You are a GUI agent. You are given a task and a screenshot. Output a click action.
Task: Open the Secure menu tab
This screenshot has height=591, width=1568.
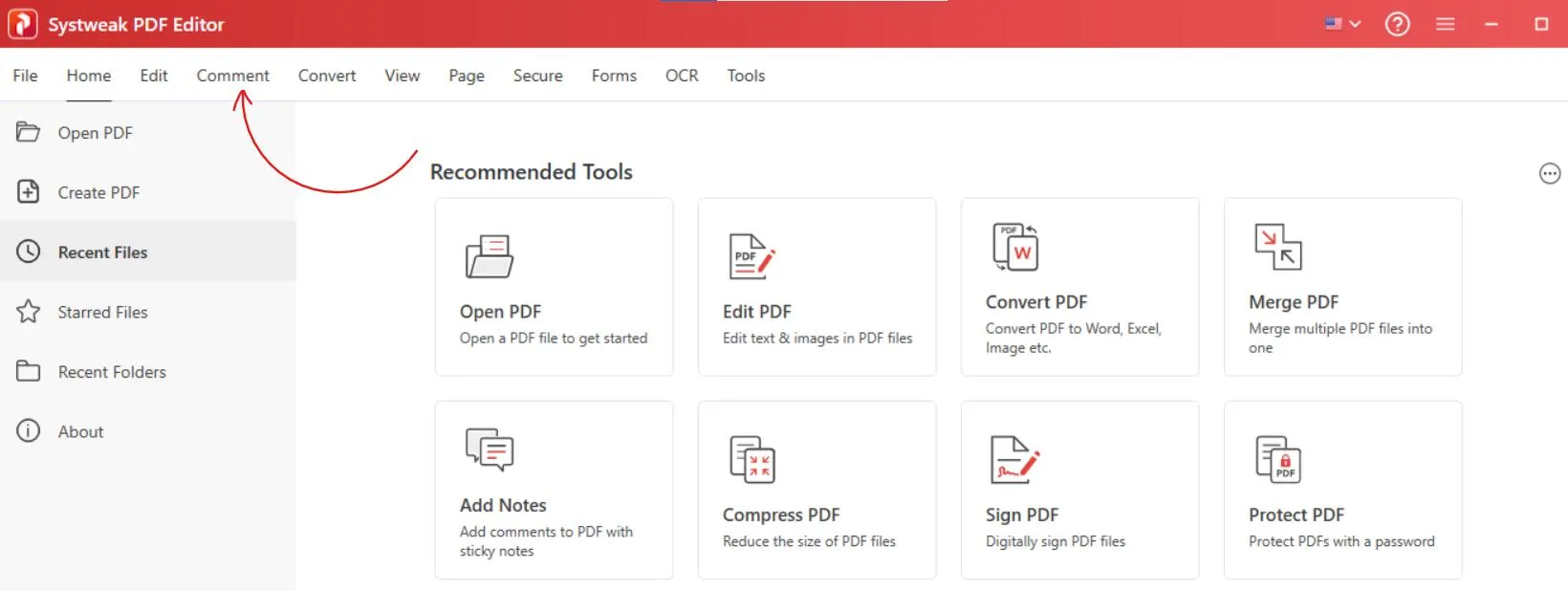pyautogui.click(x=537, y=76)
